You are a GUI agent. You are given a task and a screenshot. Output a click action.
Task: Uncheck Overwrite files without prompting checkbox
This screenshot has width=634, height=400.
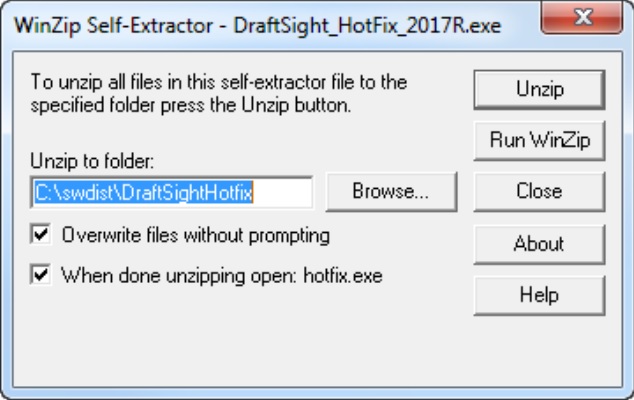[x=40, y=234]
